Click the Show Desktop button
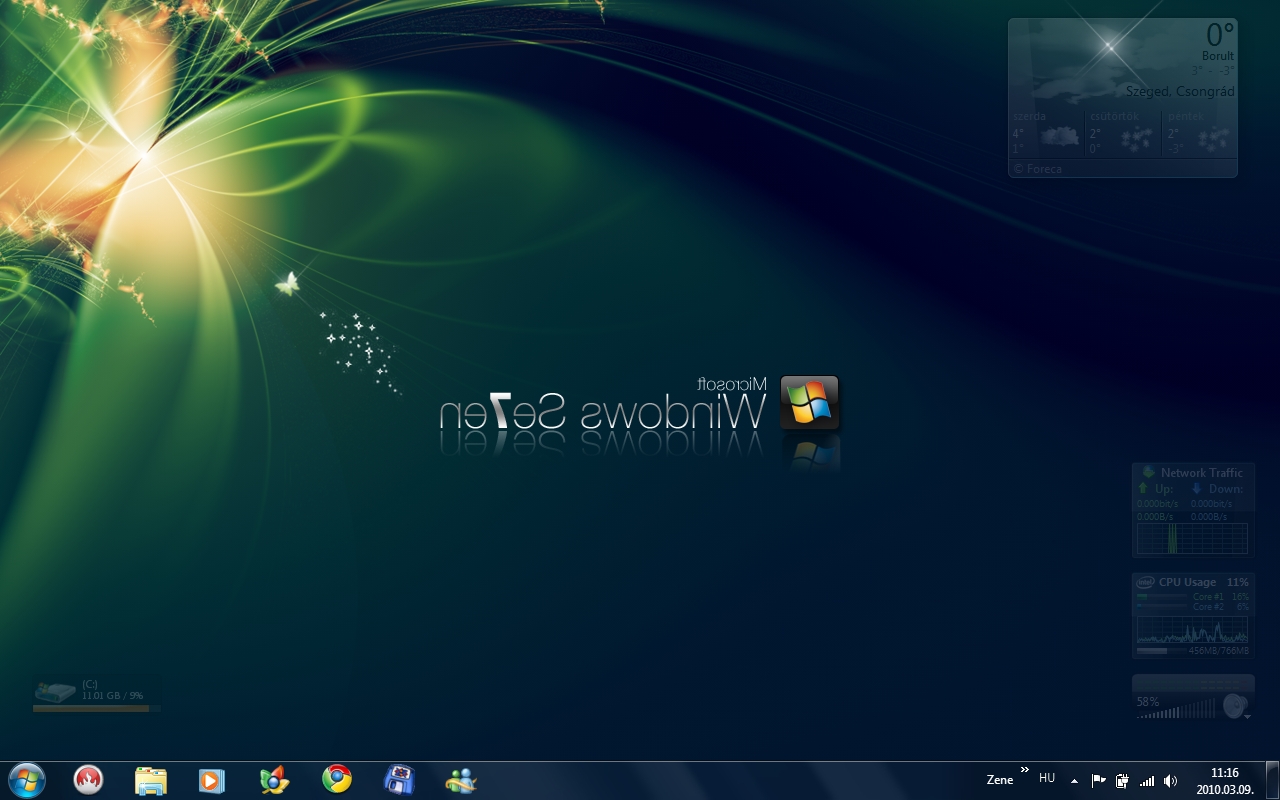 tap(1272, 780)
